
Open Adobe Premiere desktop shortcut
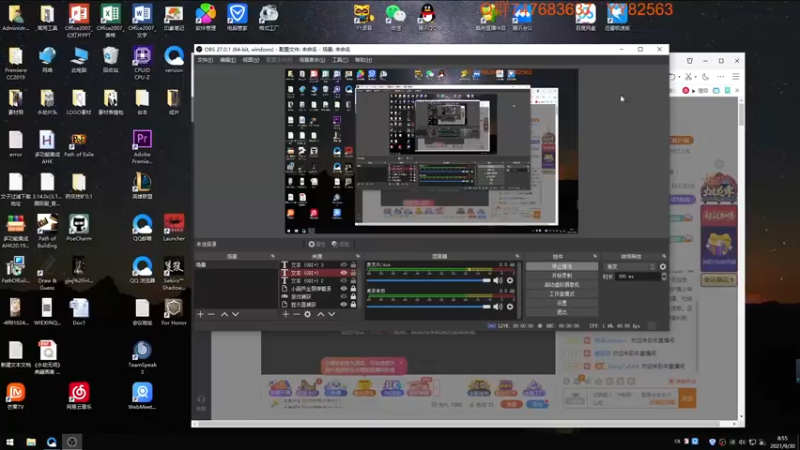tap(142, 147)
